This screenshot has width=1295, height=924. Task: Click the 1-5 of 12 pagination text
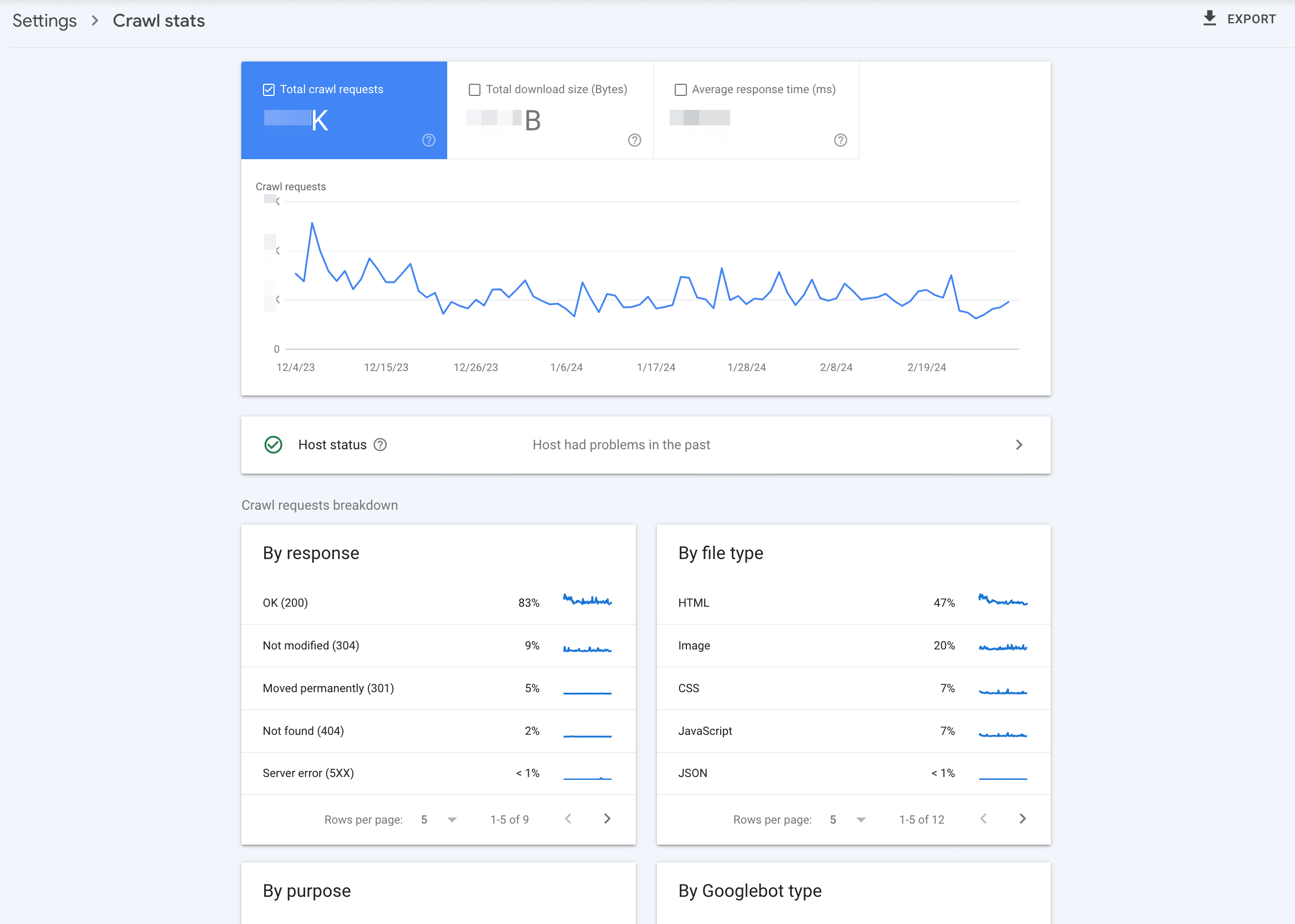tap(922, 820)
